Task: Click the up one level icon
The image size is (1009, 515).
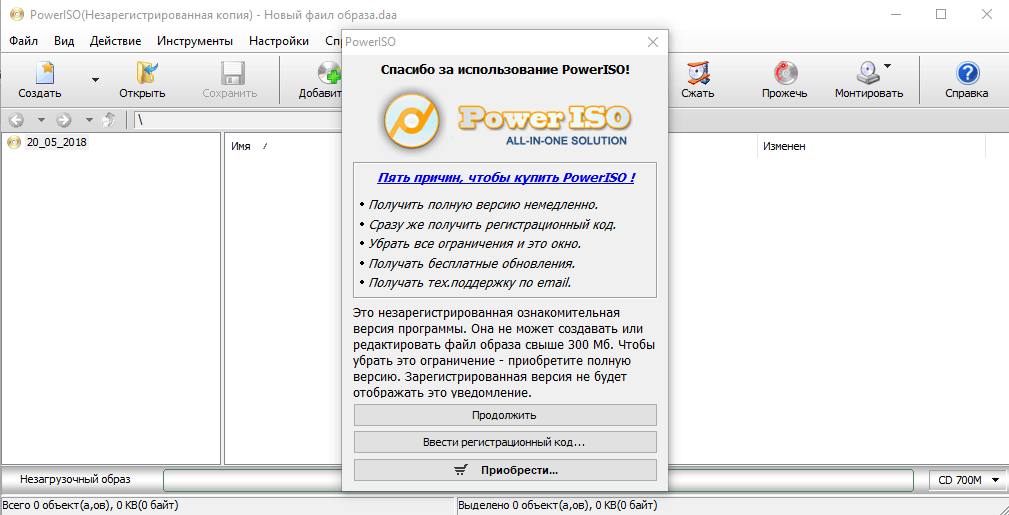Action: pyautogui.click(x=109, y=120)
